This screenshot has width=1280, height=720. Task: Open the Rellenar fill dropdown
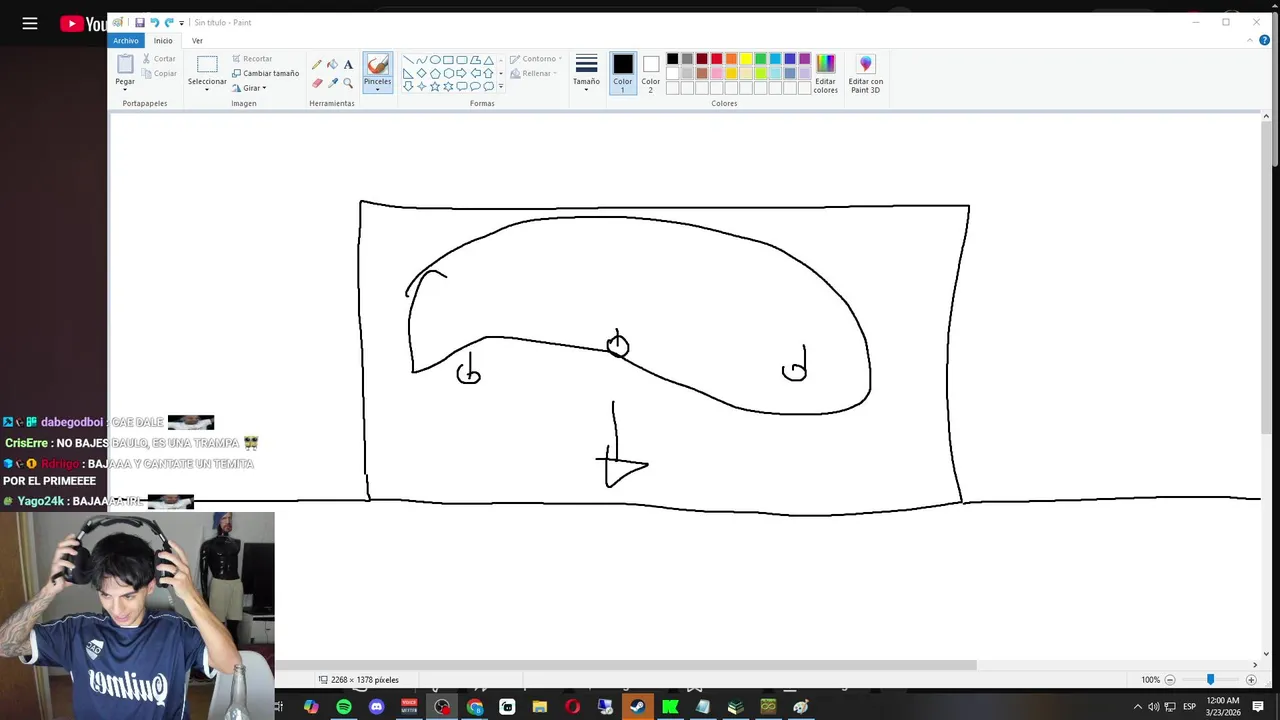click(x=533, y=73)
